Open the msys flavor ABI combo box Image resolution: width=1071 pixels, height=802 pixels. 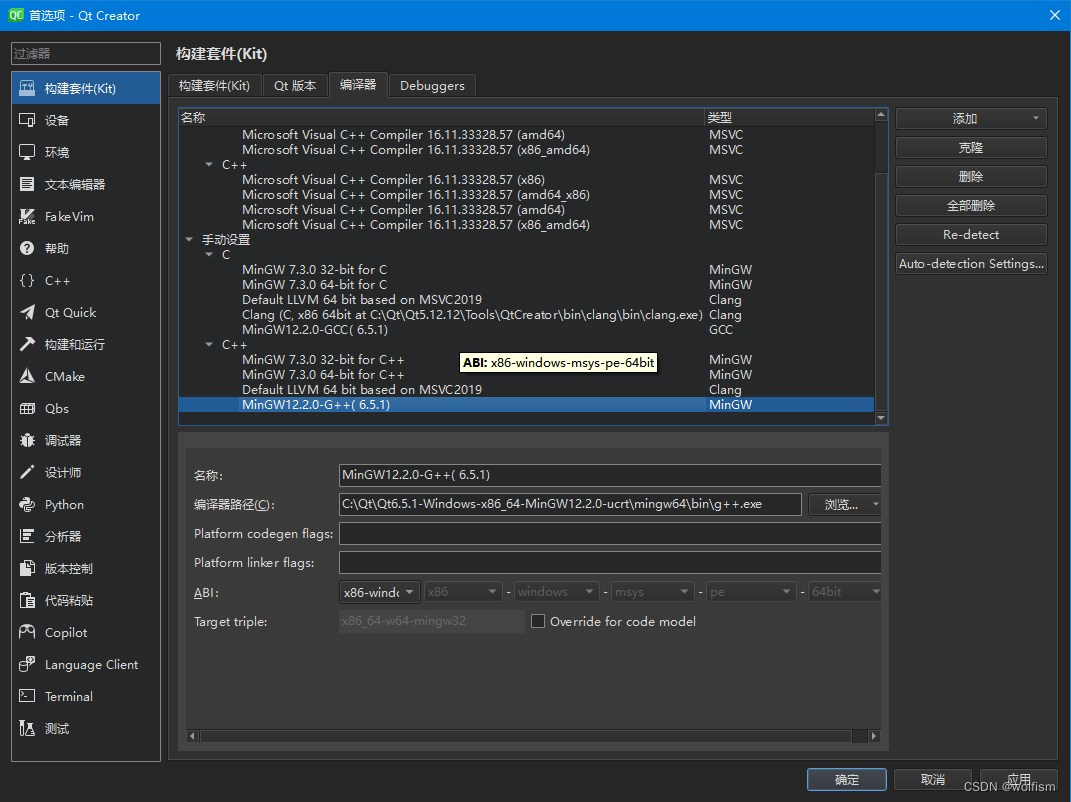click(x=652, y=592)
